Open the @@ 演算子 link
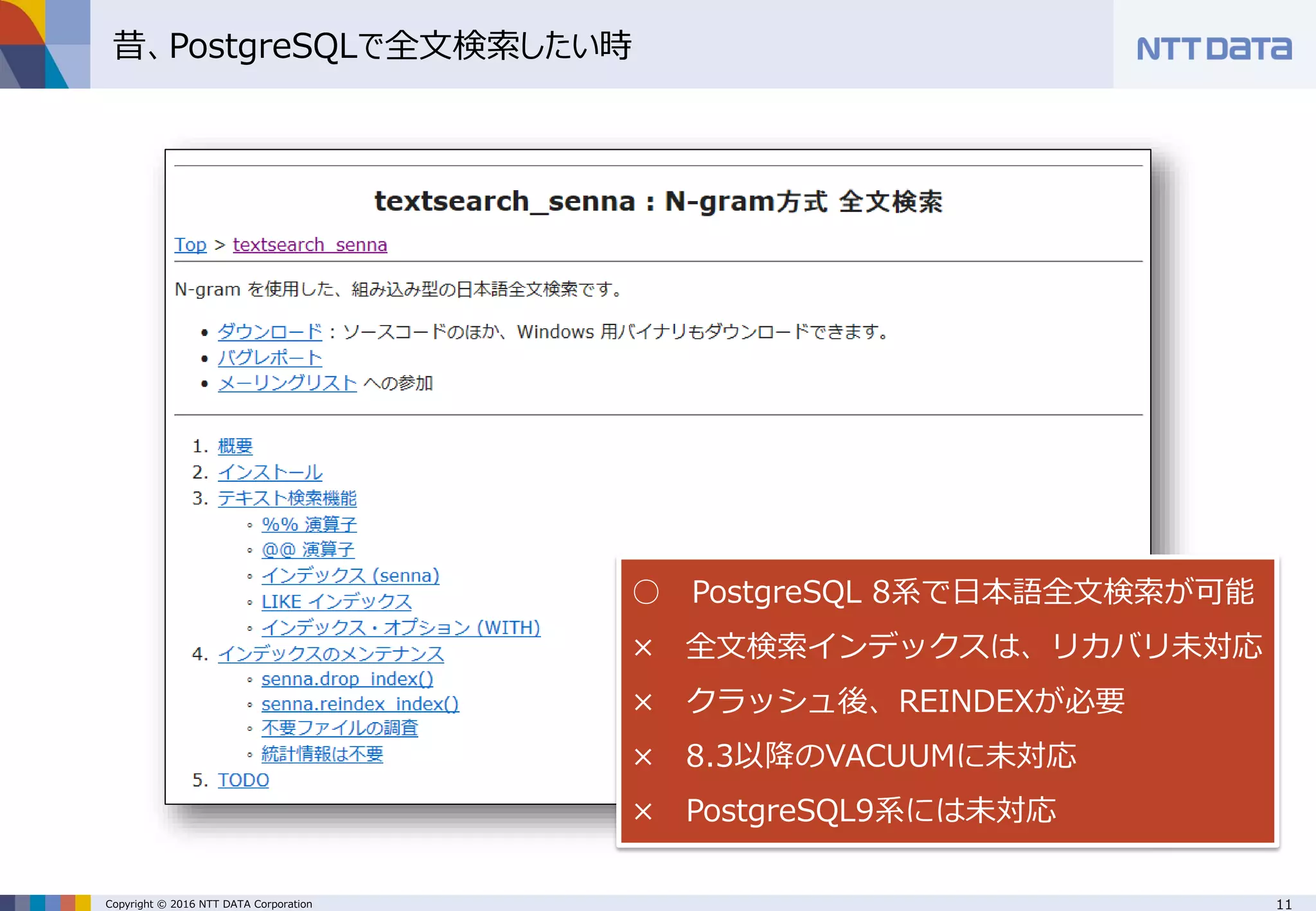The width and height of the screenshot is (1316, 911). pyautogui.click(x=308, y=550)
